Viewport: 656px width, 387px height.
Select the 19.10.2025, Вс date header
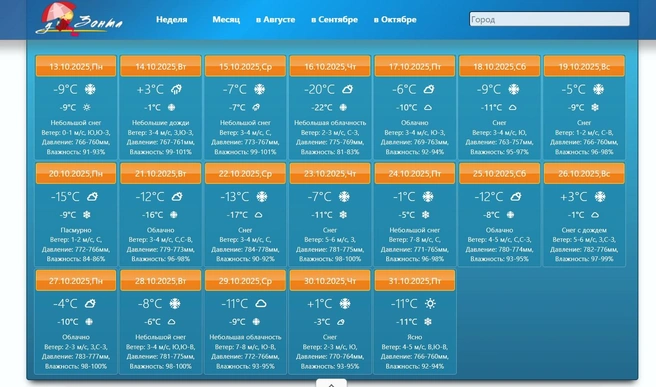click(x=584, y=67)
